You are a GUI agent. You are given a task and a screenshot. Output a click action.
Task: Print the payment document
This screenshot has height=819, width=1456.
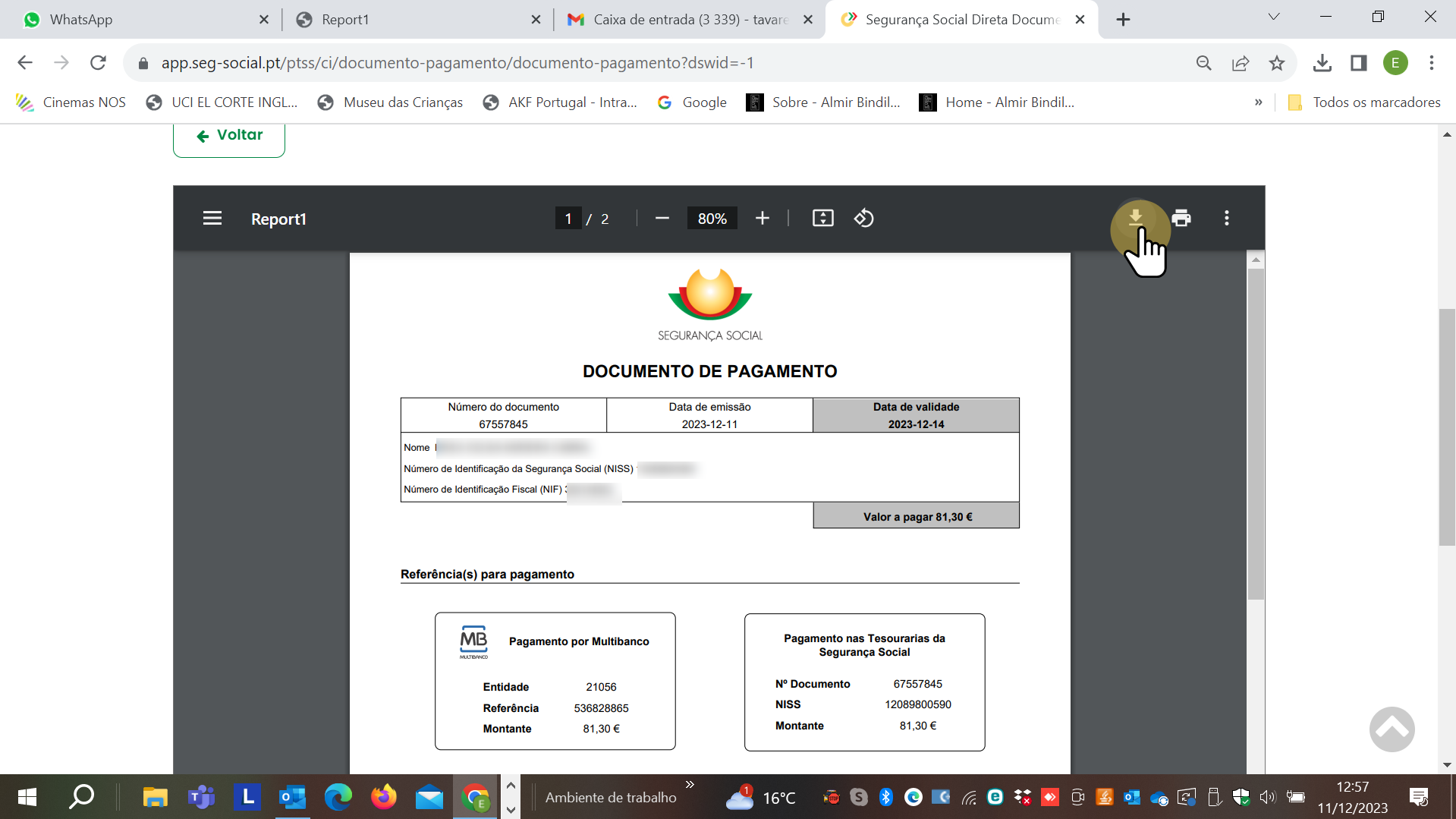1181,219
